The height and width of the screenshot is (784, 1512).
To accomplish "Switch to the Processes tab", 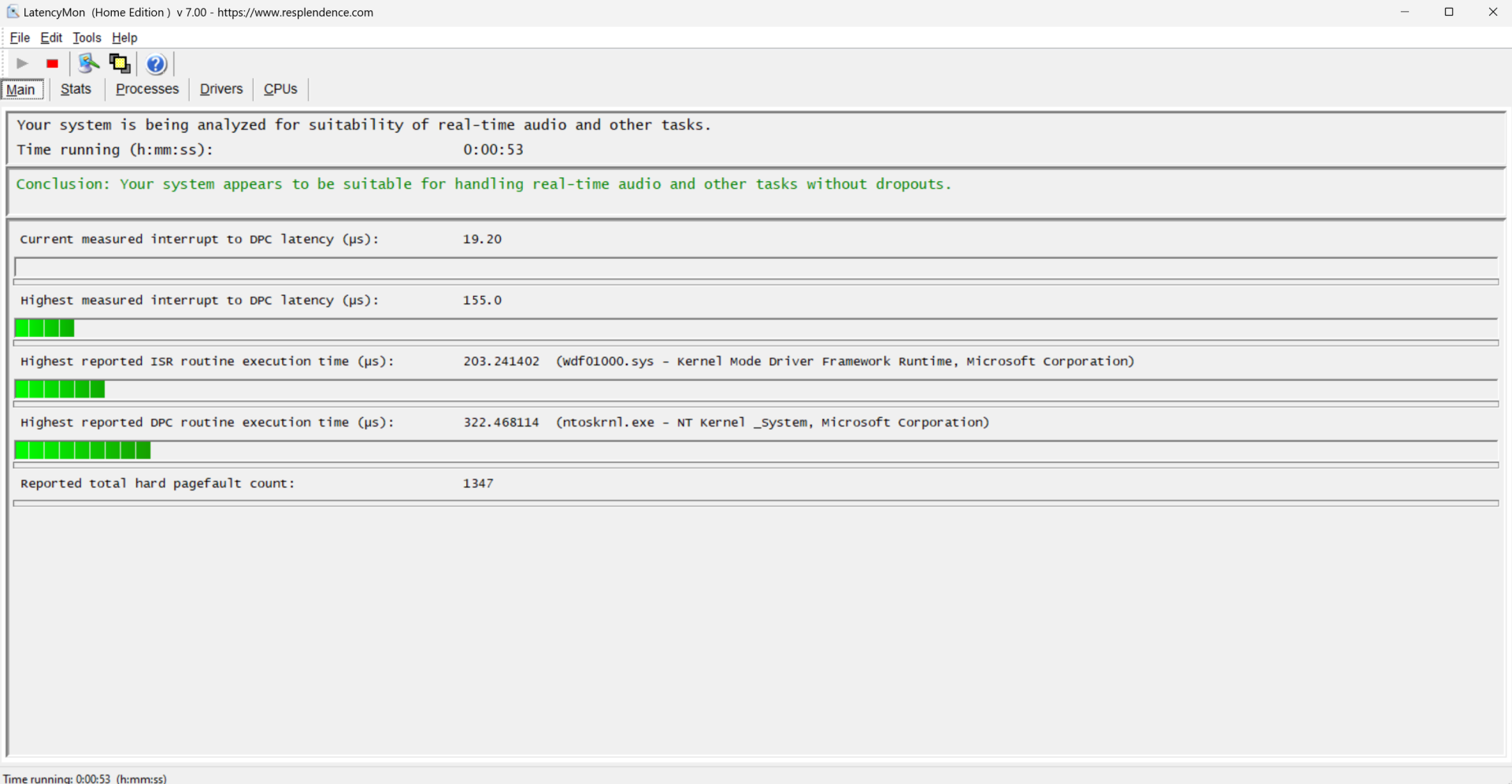I will (x=147, y=89).
